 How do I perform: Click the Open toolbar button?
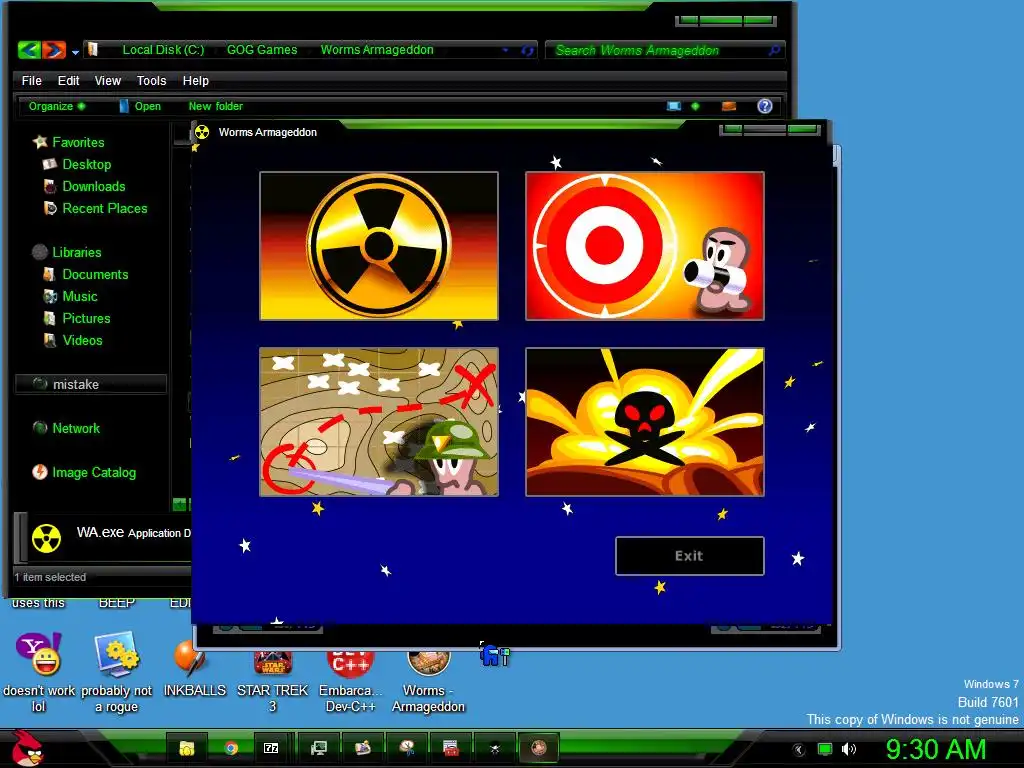pos(140,106)
